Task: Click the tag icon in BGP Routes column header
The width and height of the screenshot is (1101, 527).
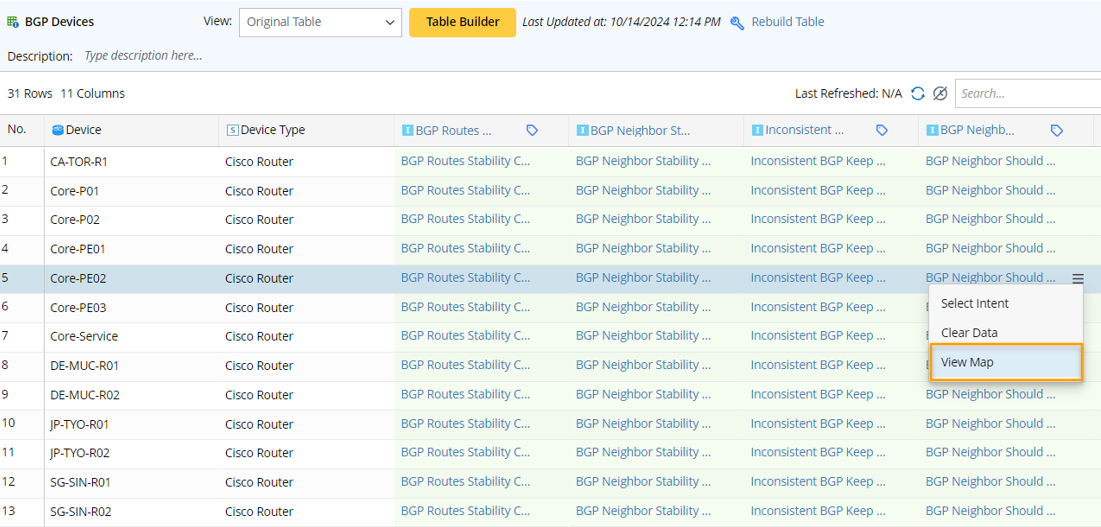Action: 532,130
